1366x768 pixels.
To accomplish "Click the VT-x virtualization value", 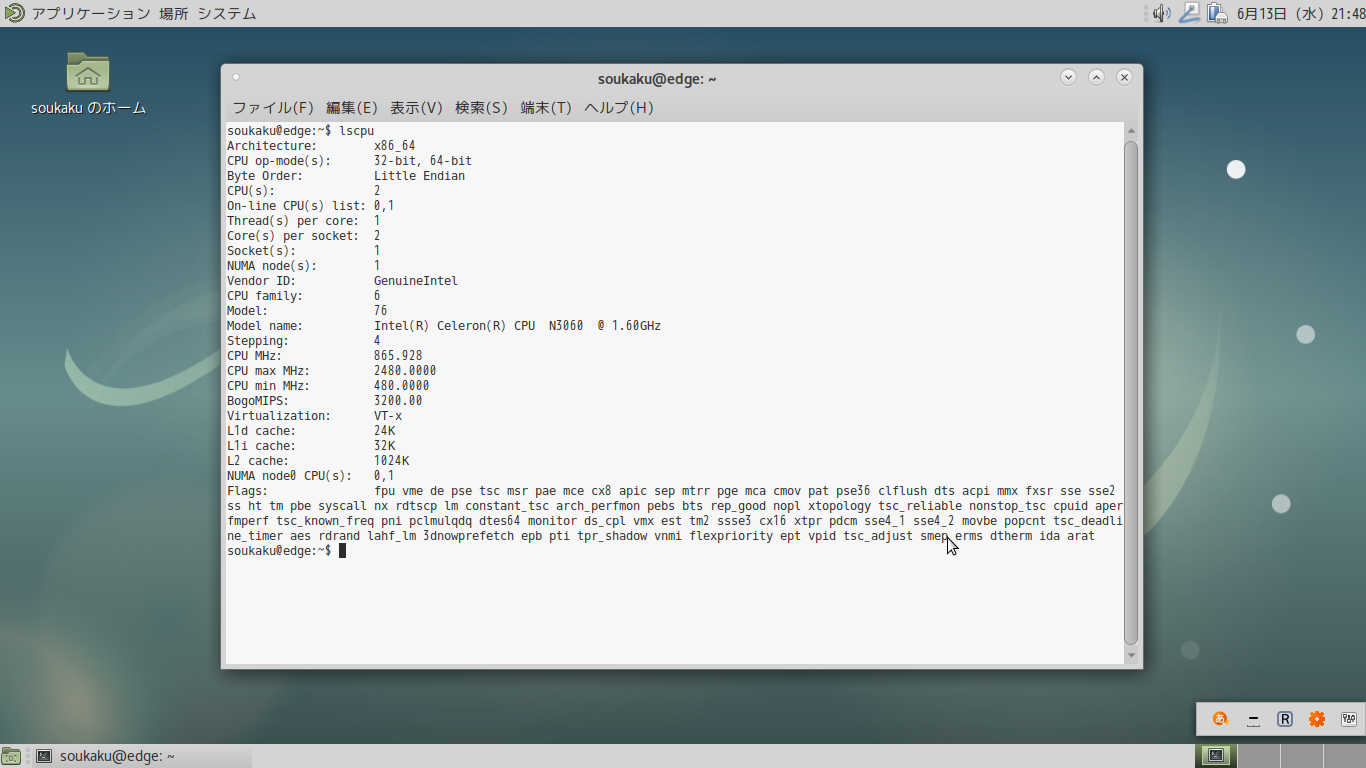I will pos(388,416).
